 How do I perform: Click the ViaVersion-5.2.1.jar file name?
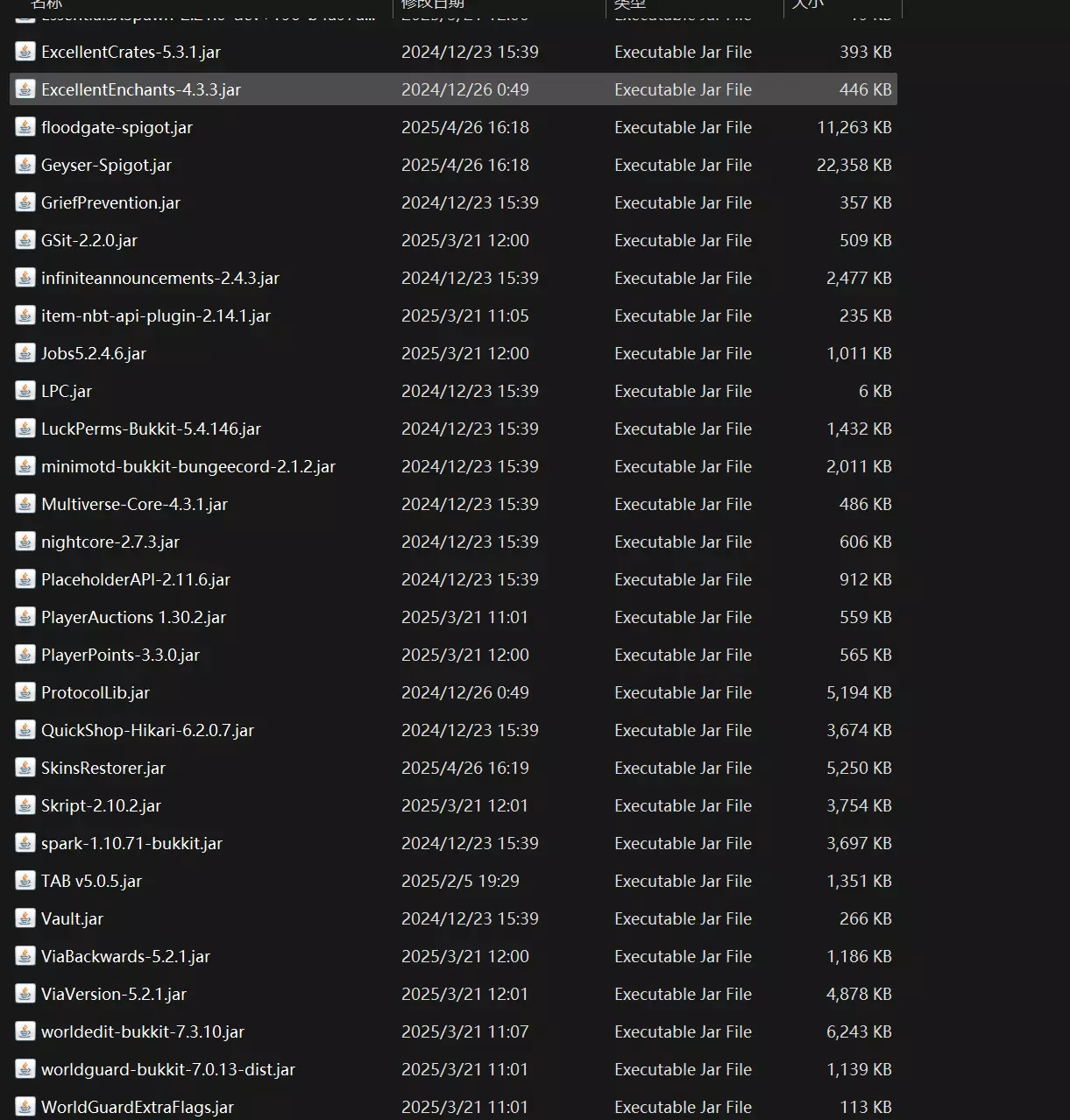click(114, 994)
